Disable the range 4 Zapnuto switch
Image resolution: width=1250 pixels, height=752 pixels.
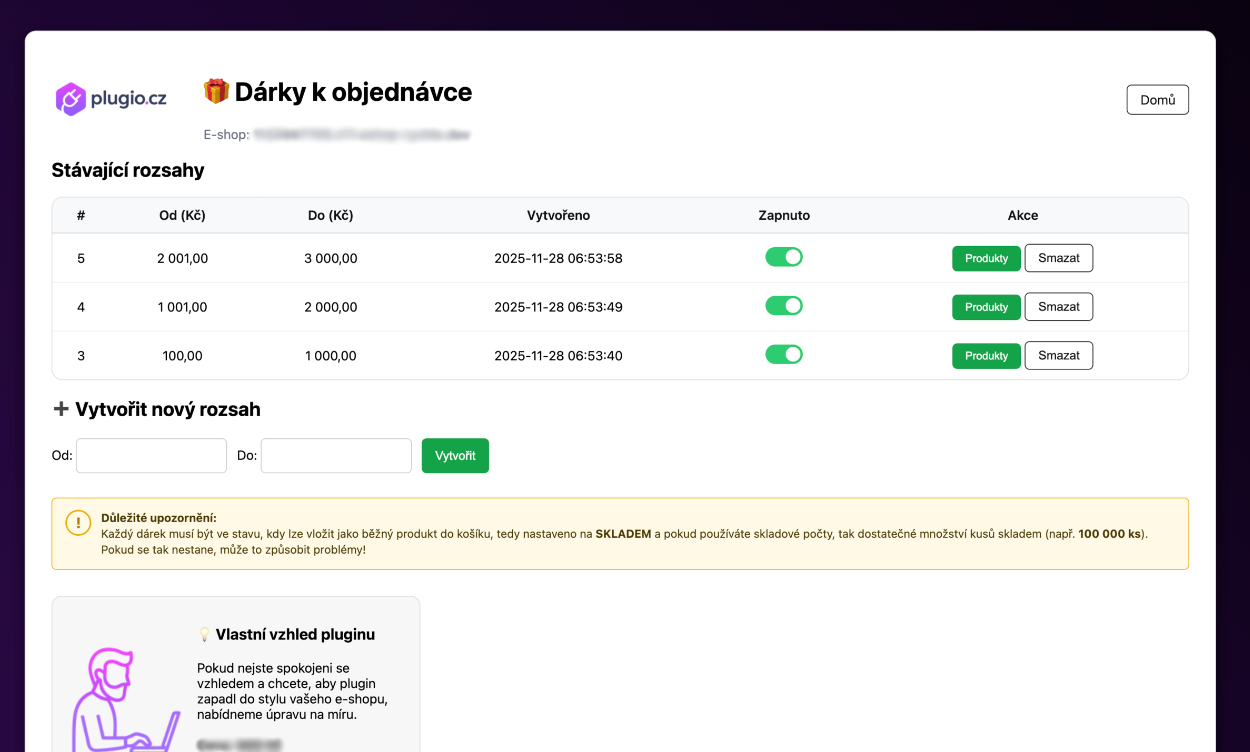[784, 306]
